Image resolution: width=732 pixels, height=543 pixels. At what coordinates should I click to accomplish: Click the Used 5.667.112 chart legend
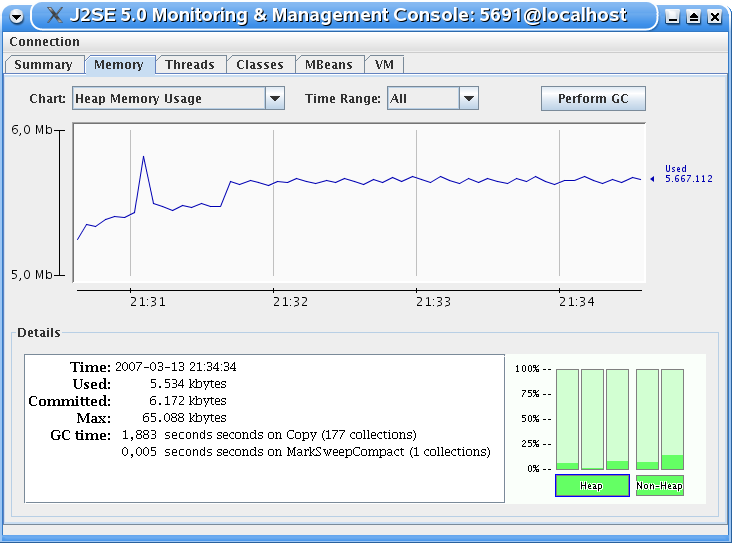pyautogui.click(x=689, y=174)
